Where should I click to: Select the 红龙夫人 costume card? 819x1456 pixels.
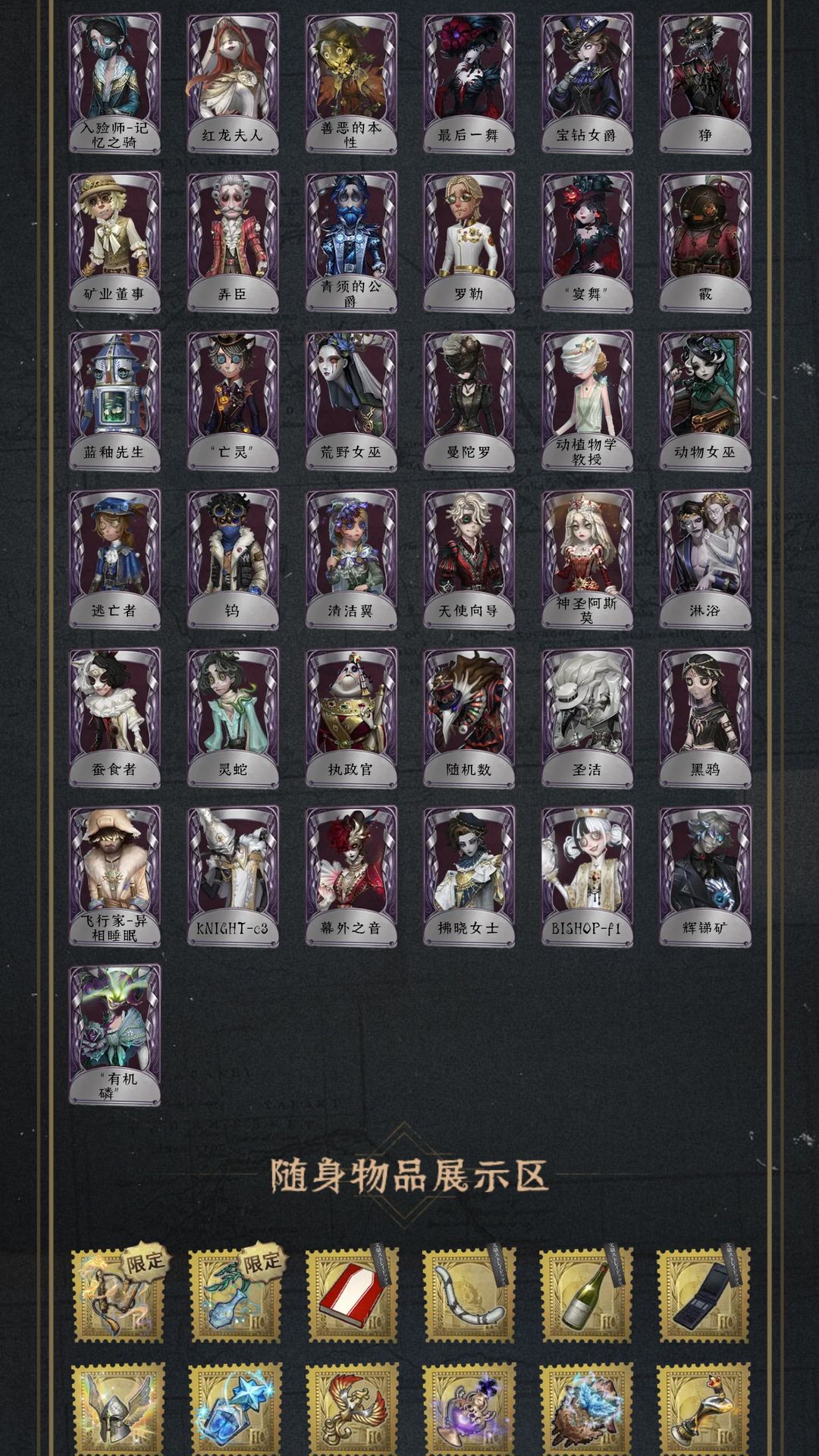(233, 83)
